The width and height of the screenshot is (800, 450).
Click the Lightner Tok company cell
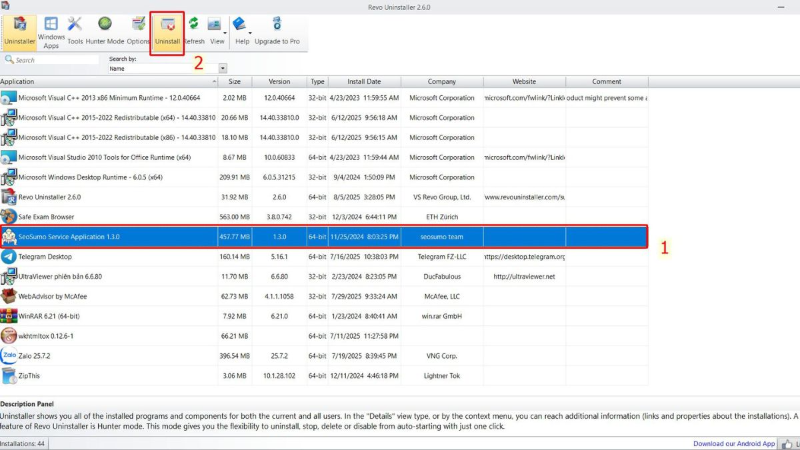(x=442, y=376)
